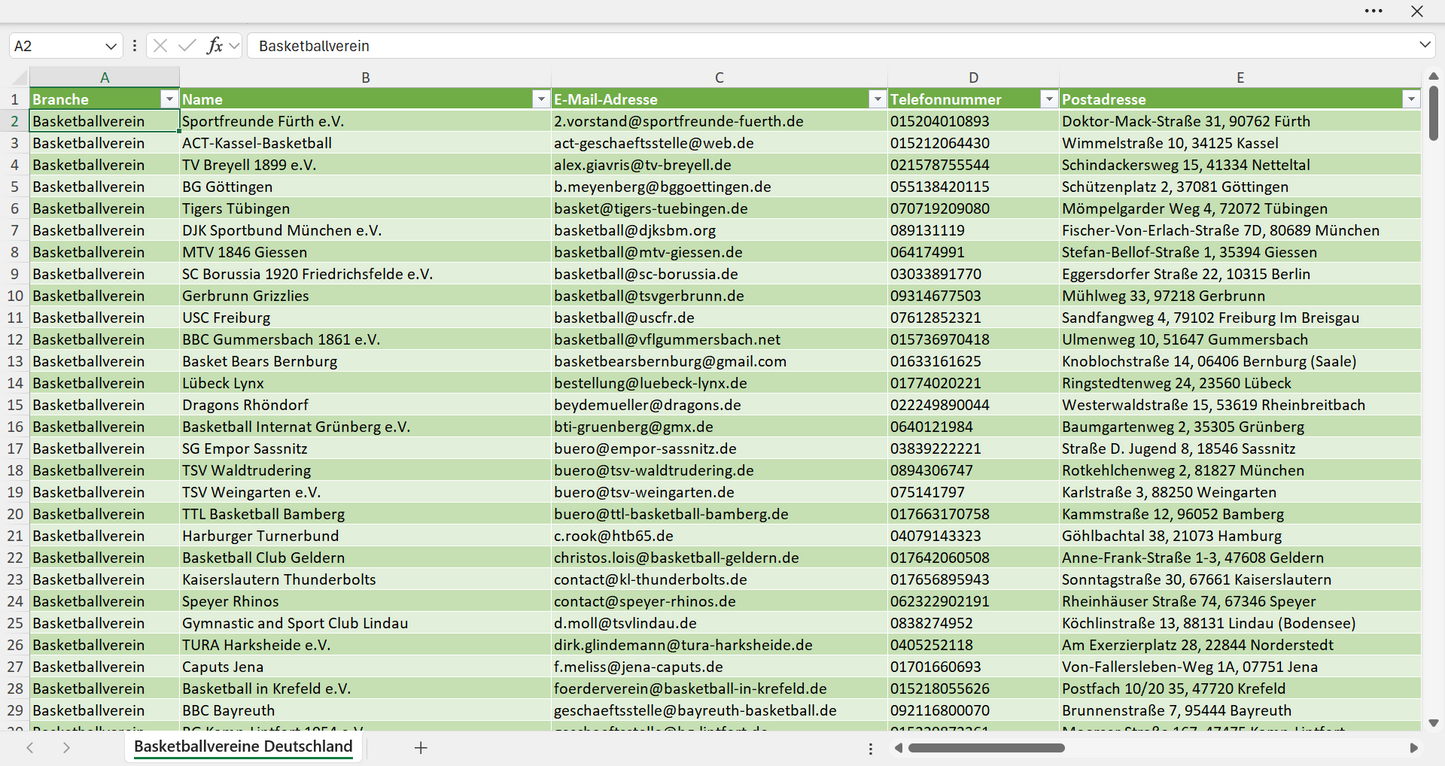Image resolution: width=1445 pixels, height=766 pixels.
Task: Open the Name Box dropdown arrow
Action: coord(111,46)
